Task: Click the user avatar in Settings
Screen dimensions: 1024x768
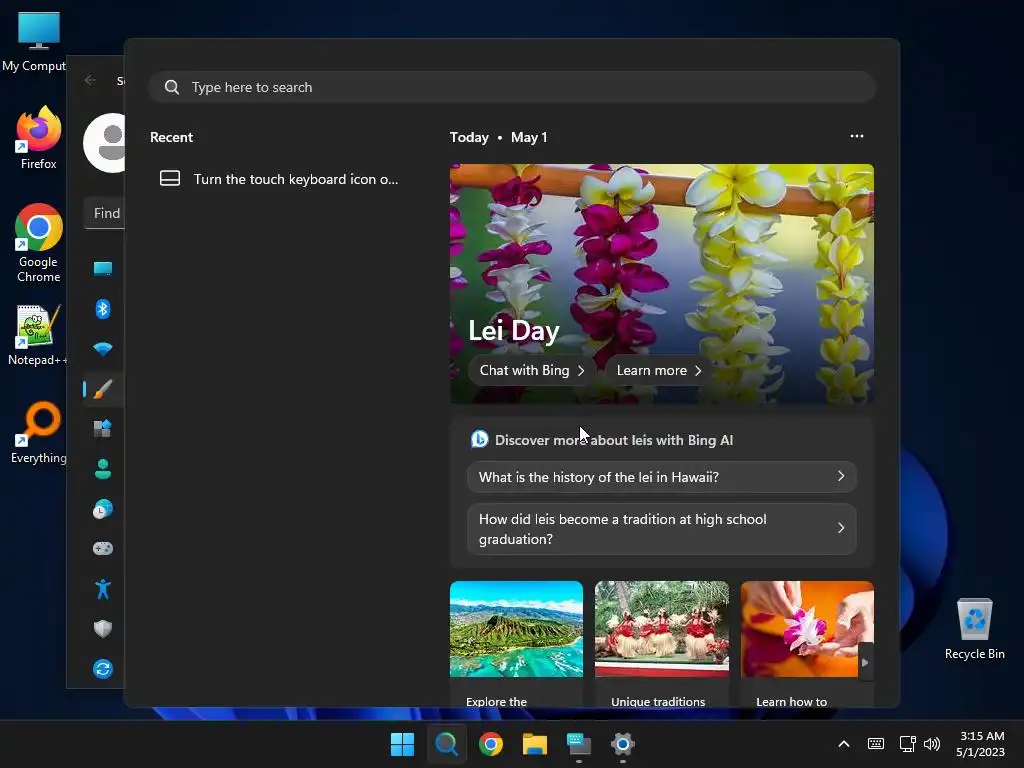Action: point(104,143)
